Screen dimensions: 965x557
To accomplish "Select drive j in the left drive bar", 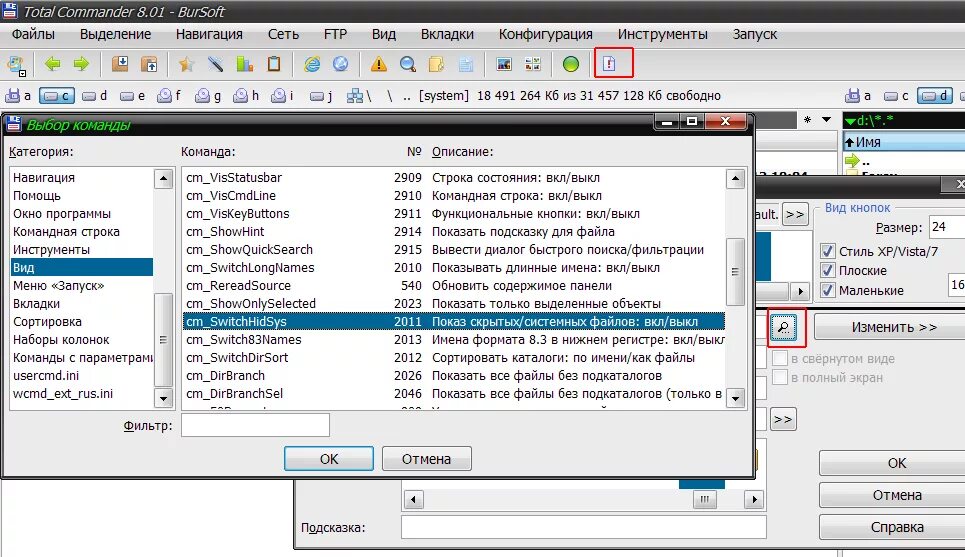I will [x=321, y=96].
